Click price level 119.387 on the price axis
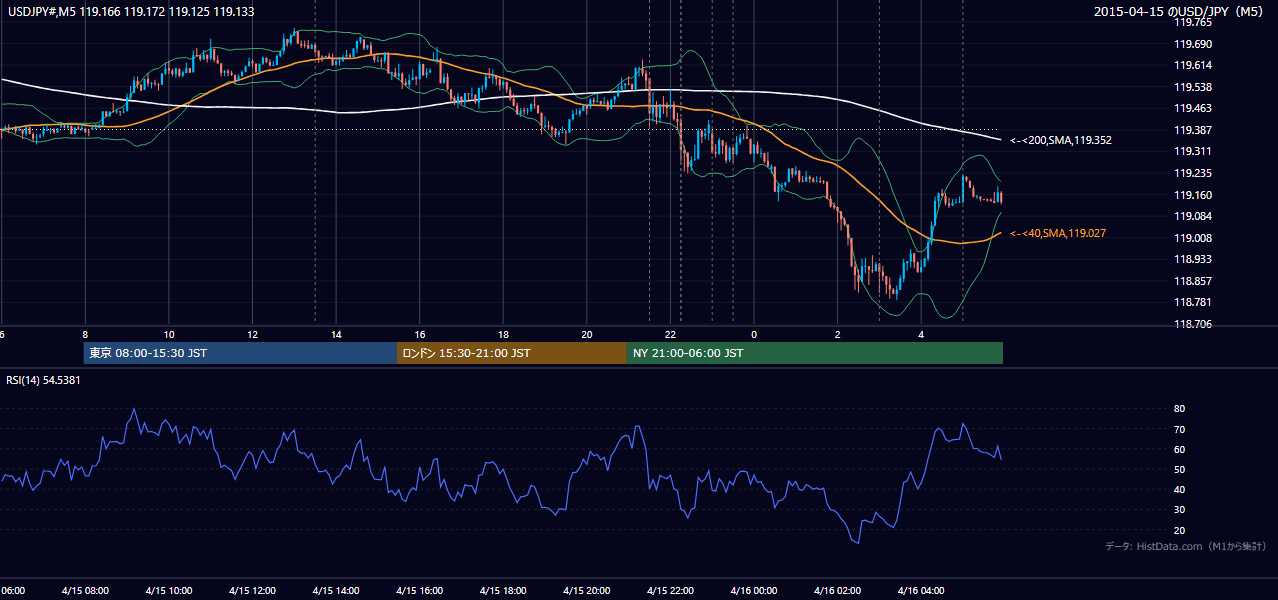This screenshot has height=600, width=1278. (x=1193, y=130)
